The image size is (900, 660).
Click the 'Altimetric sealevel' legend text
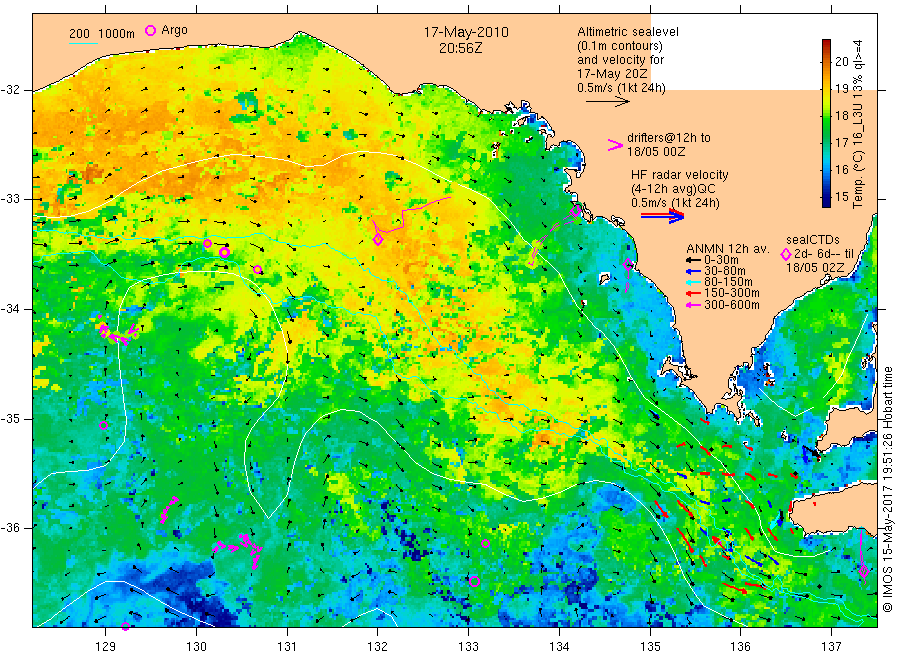(x=627, y=32)
